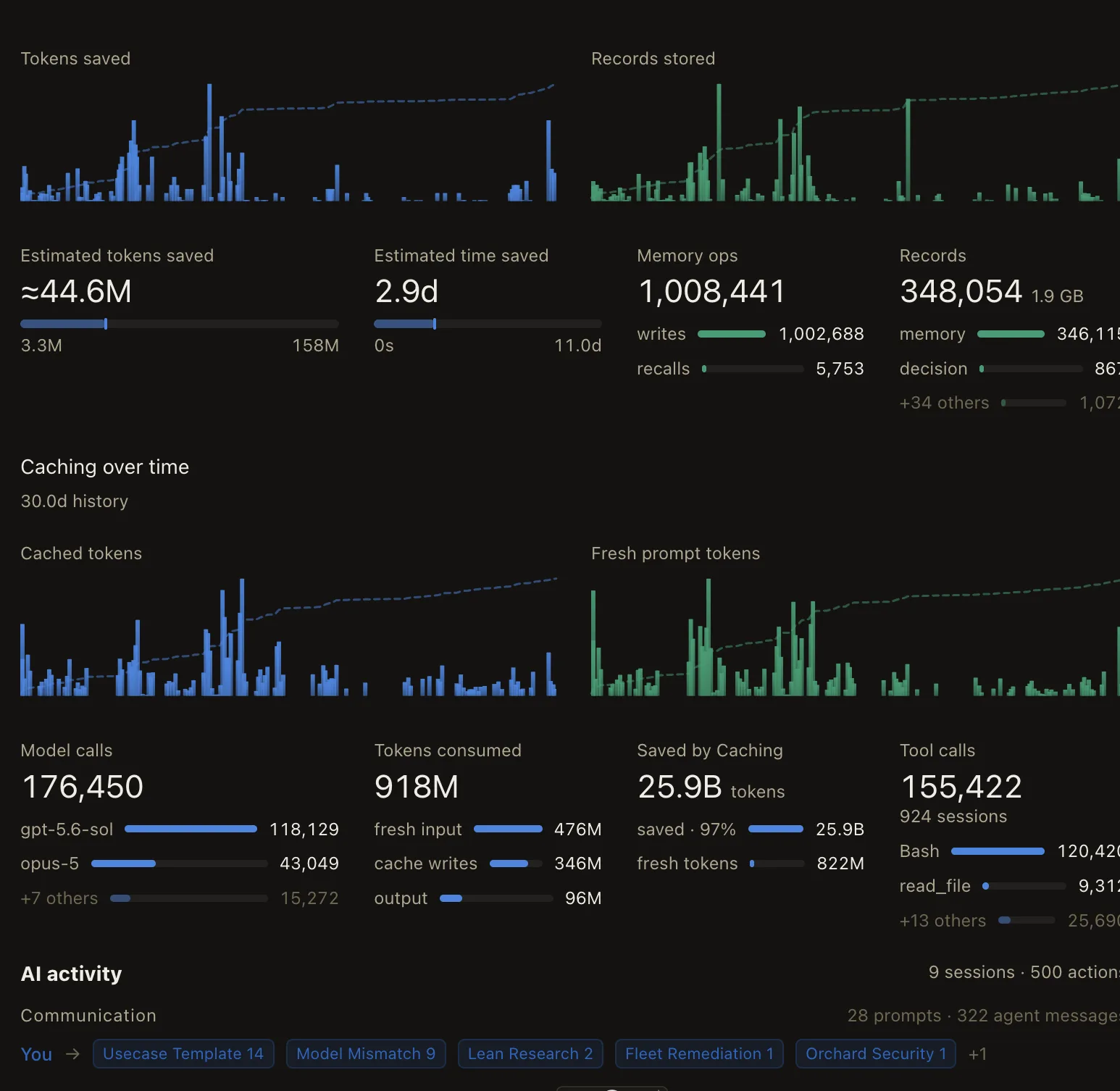Click the 118,129 gpt-5.6-sol call count
This screenshot has height=1091, width=1120.
304,829
